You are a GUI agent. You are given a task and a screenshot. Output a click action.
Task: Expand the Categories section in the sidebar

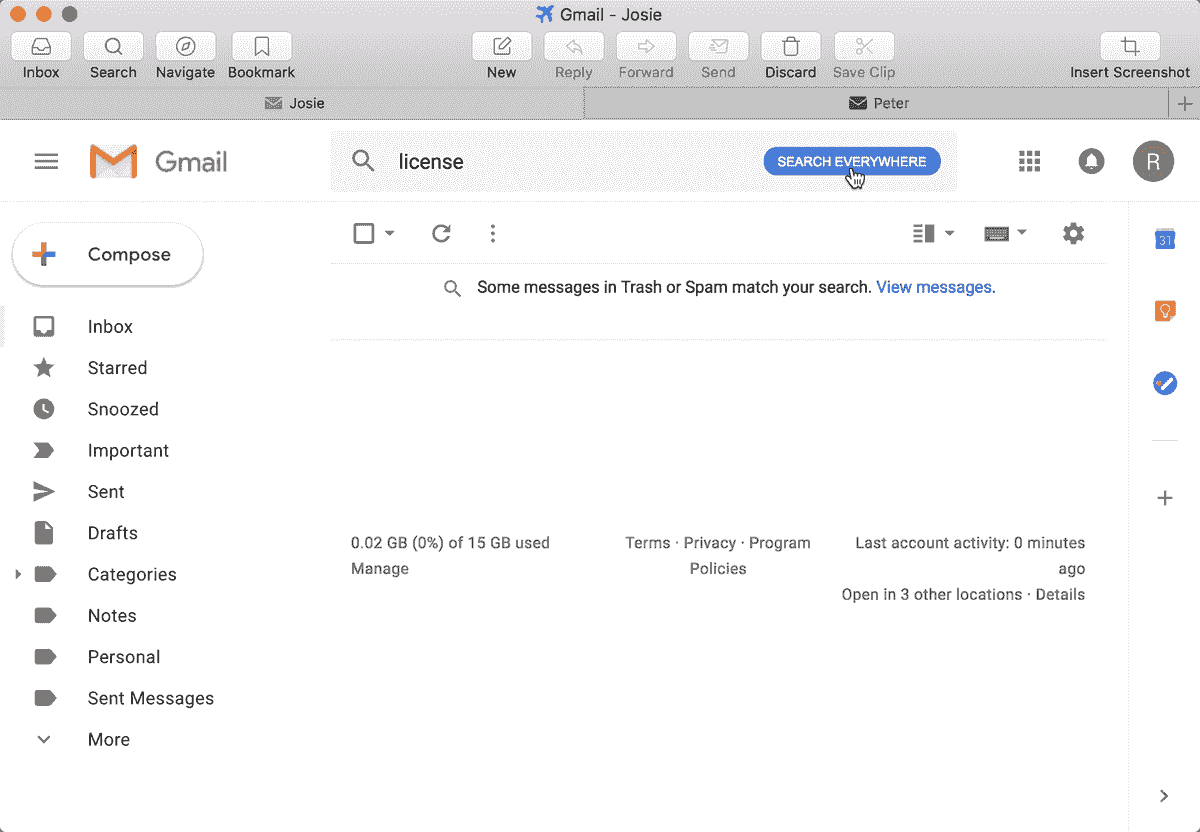(17, 574)
